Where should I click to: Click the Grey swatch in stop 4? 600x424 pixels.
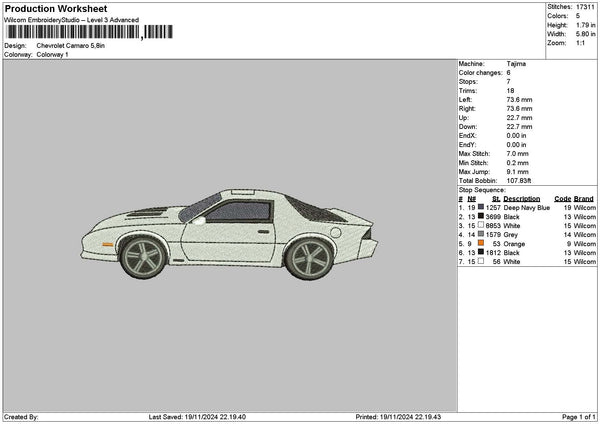click(x=482, y=234)
